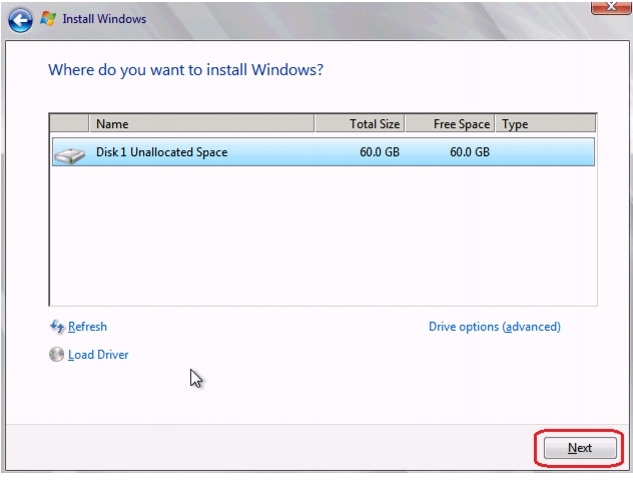Click the 60.0 GB free space value
Image resolution: width=633 pixels, height=490 pixels.
(470, 152)
